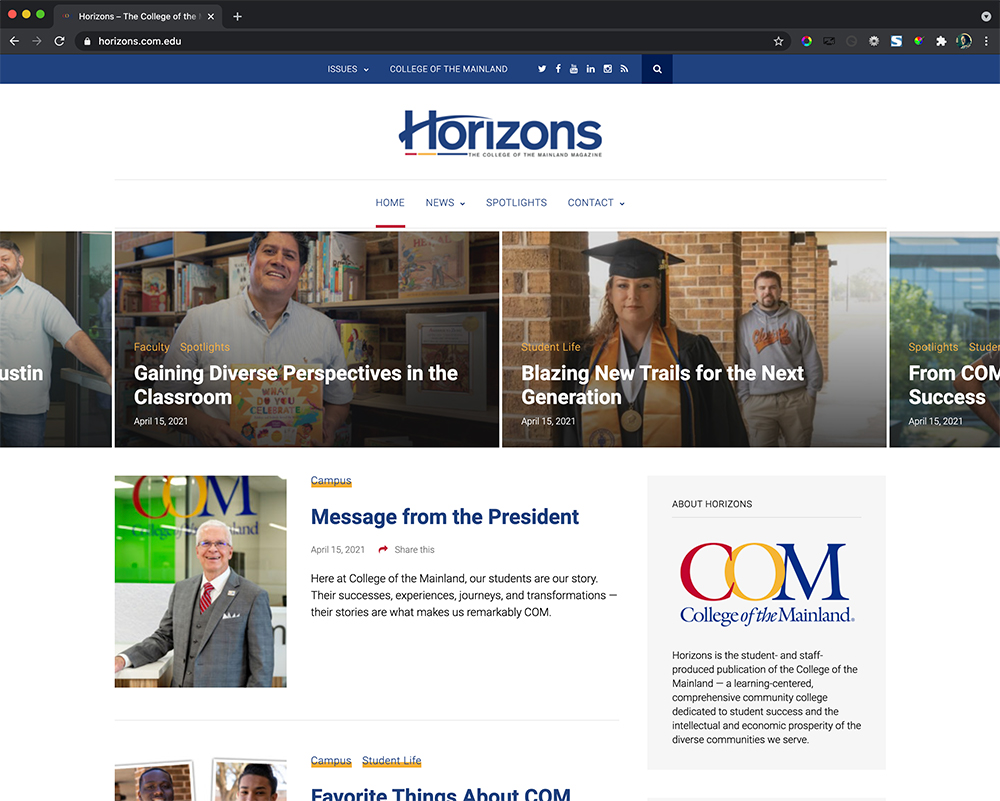The width and height of the screenshot is (1000, 801).
Task: Click the Horizons magazine logo
Action: point(501,133)
